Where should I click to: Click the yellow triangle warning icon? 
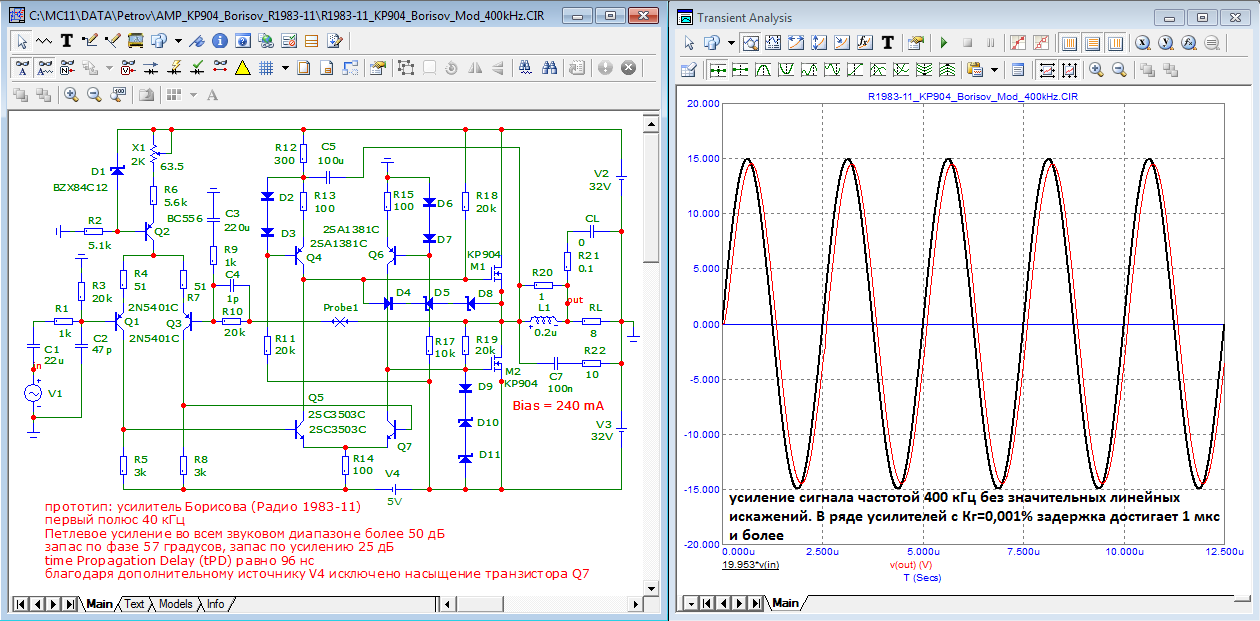pyautogui.click(x=242, y=68)
